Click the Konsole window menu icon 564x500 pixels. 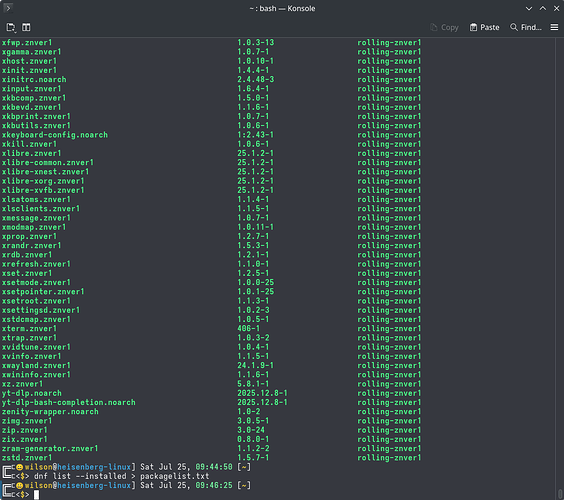8,8
